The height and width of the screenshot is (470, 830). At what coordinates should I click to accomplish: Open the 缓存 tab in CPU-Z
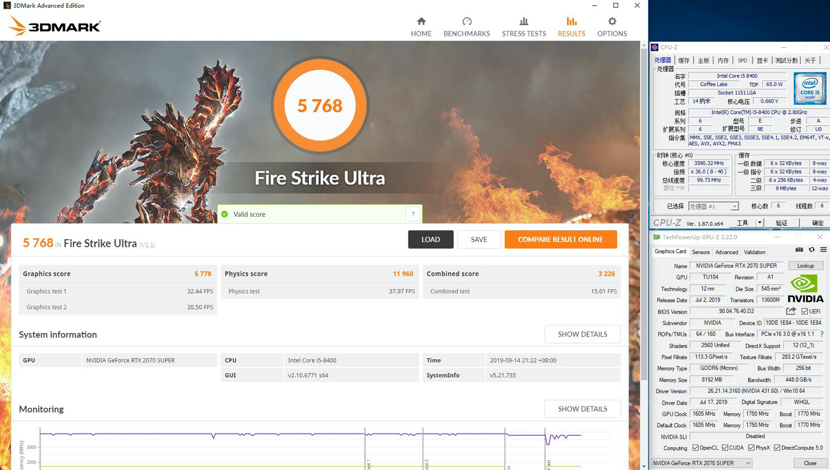click(x=684, y=60)
